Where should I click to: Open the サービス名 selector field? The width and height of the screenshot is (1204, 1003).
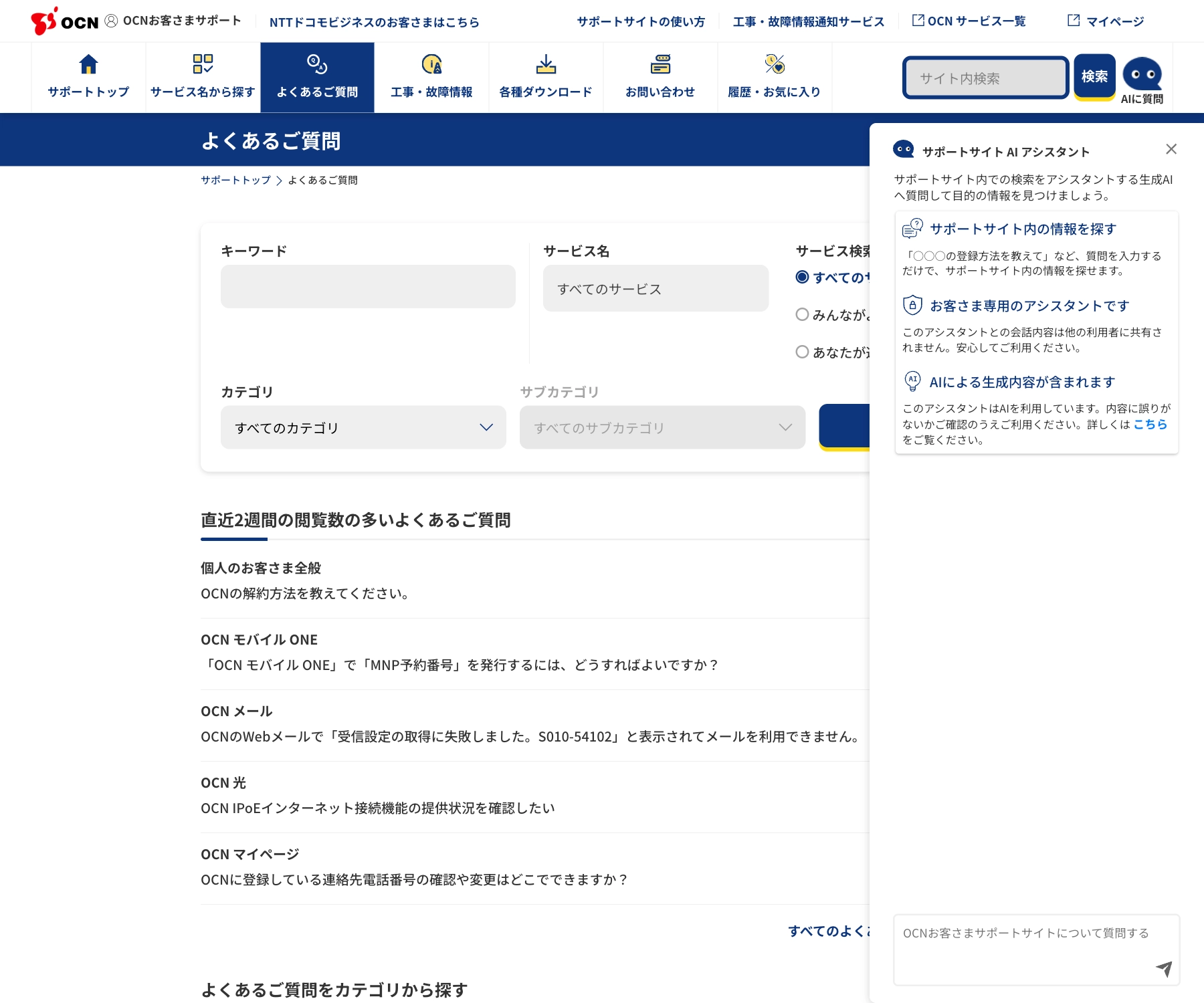click(655, 288)
